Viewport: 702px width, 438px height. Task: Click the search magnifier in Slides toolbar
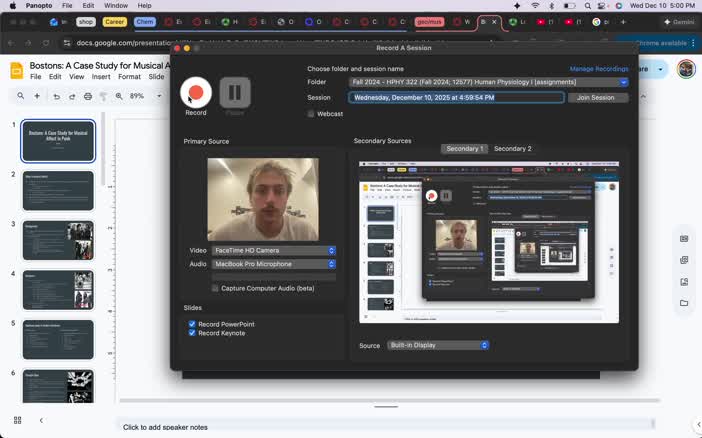(x=20, y=96)
